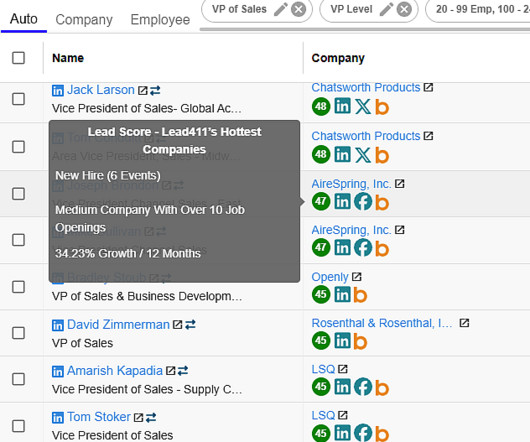This screenshot has width=530, height=442.
Task: Click the swap arrows icon beside Tom Stoker
Action: pos(151,418)
